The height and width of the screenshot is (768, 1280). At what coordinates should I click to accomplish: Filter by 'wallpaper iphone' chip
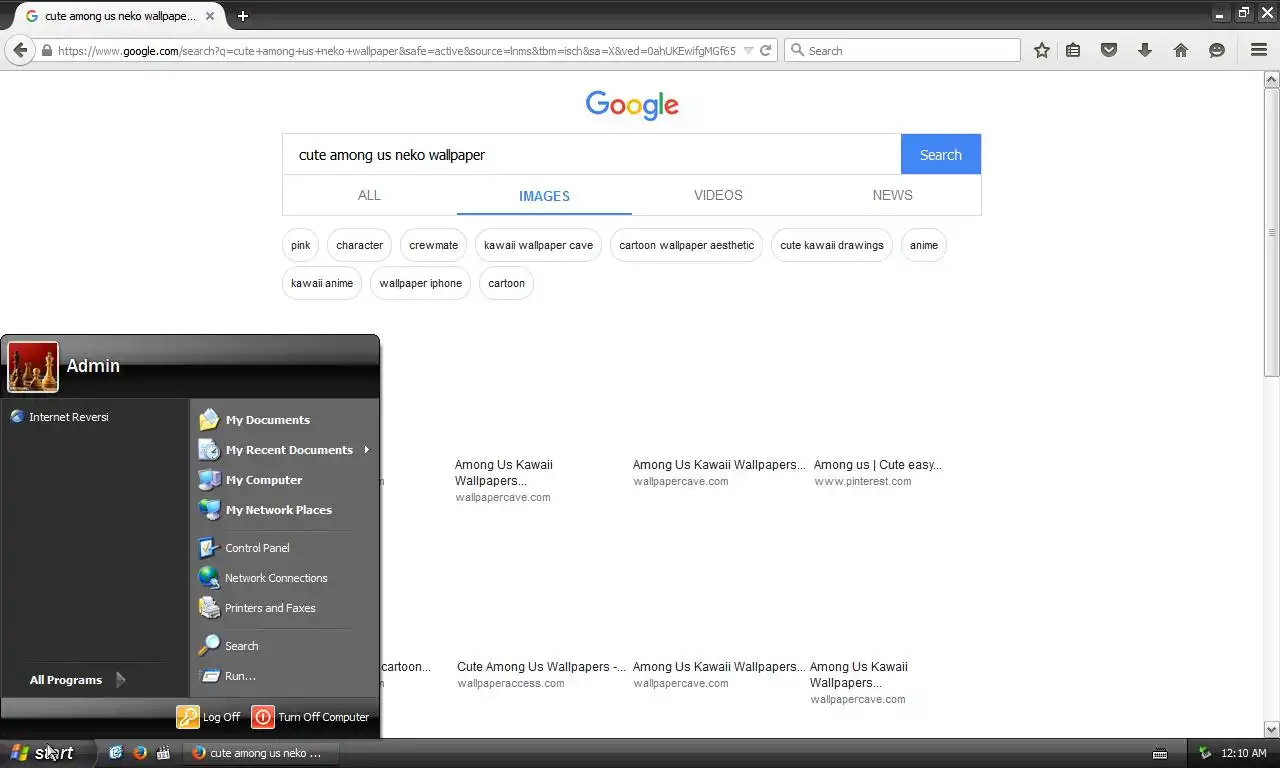tap(420, 283)
